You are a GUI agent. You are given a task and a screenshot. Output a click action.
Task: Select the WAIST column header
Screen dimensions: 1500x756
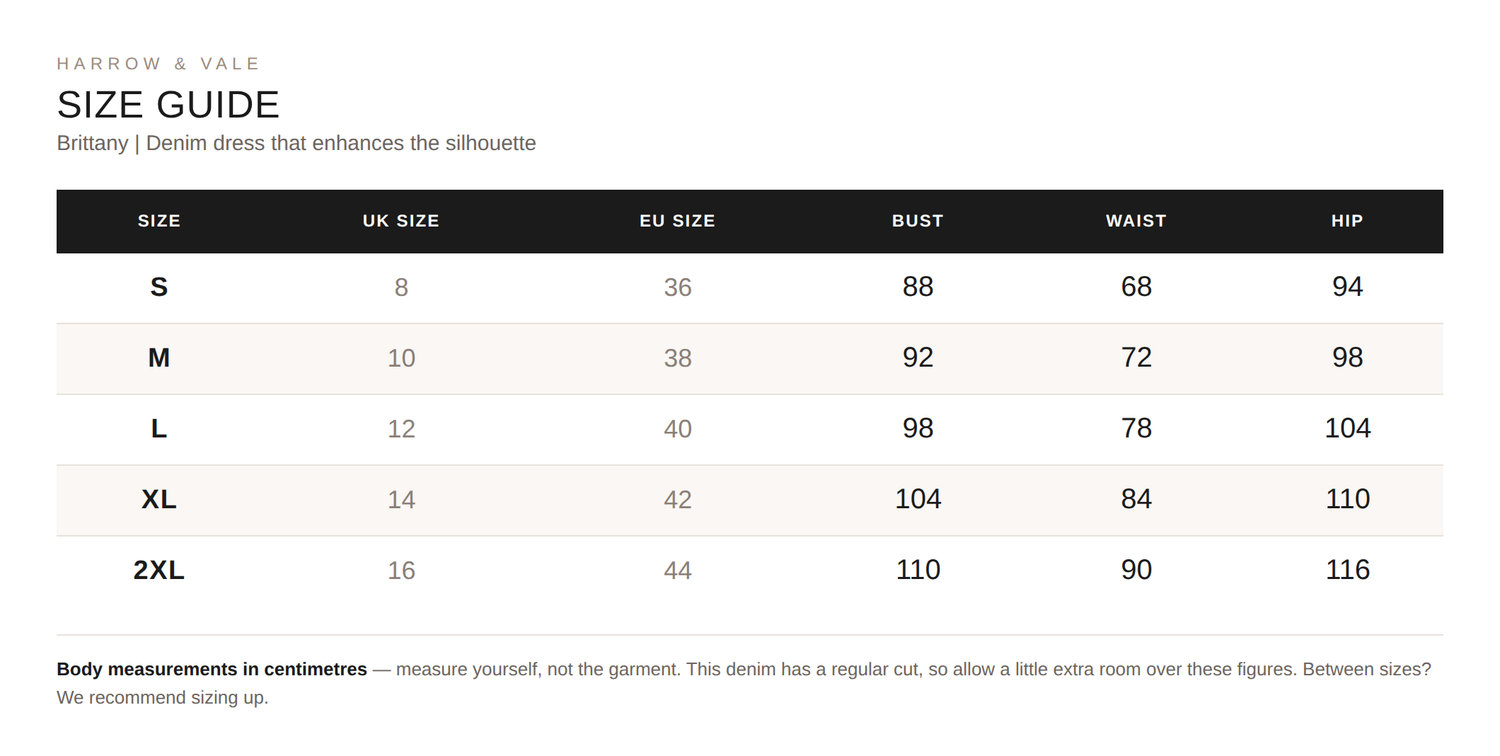pos(1136,221)
